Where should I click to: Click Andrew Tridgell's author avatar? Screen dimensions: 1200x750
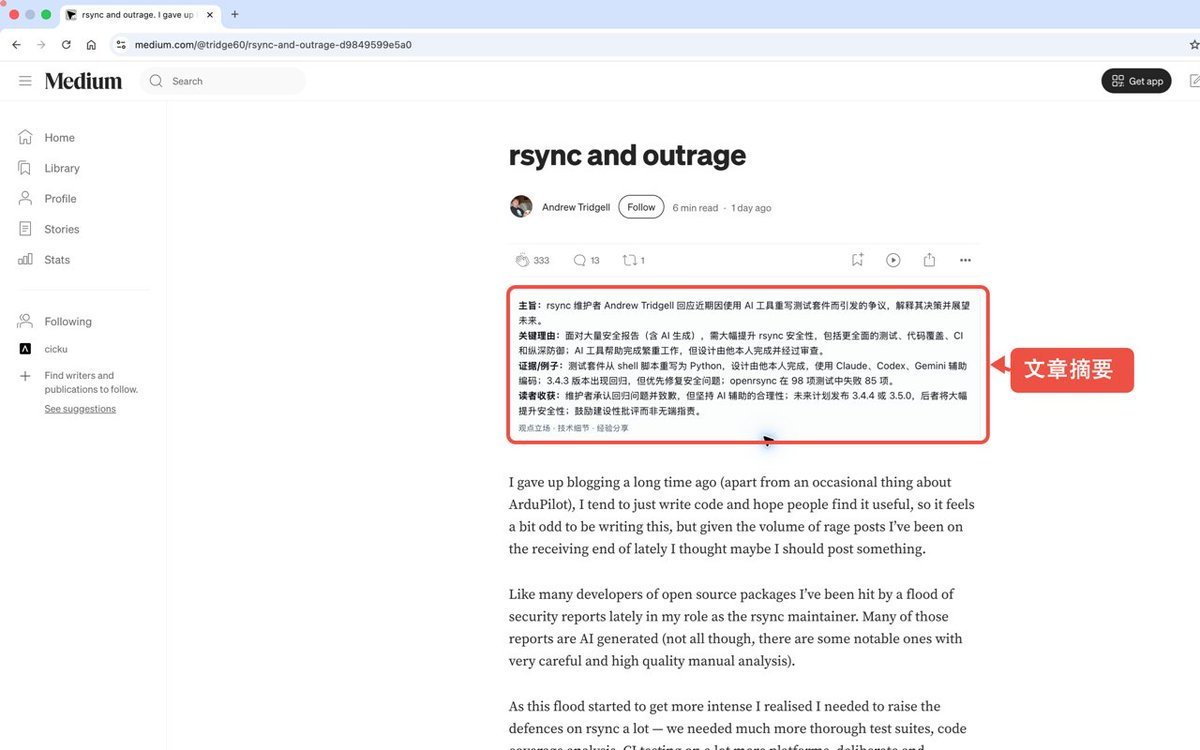coord(521,207)
